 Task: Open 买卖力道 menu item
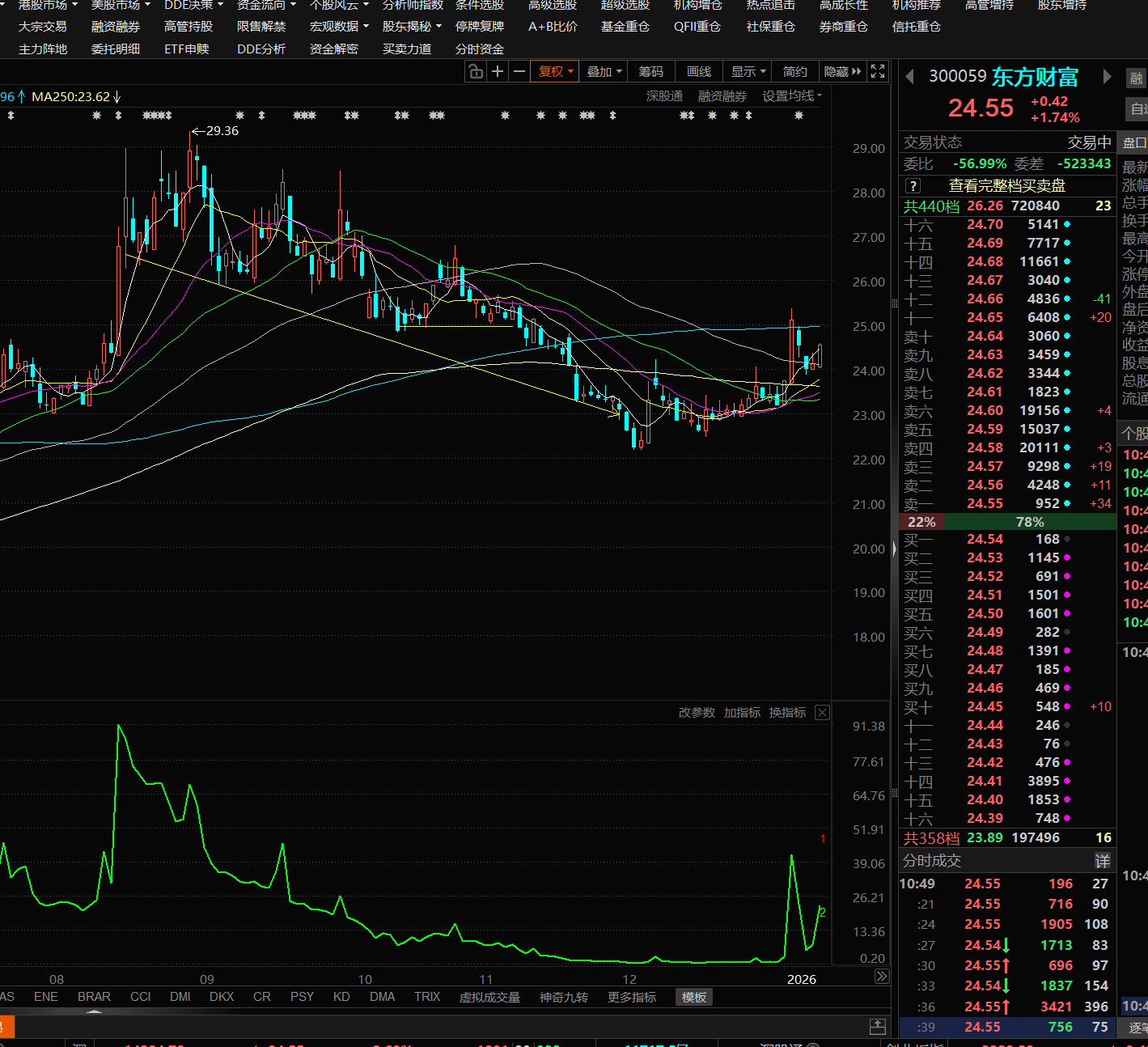click(406, 49)
